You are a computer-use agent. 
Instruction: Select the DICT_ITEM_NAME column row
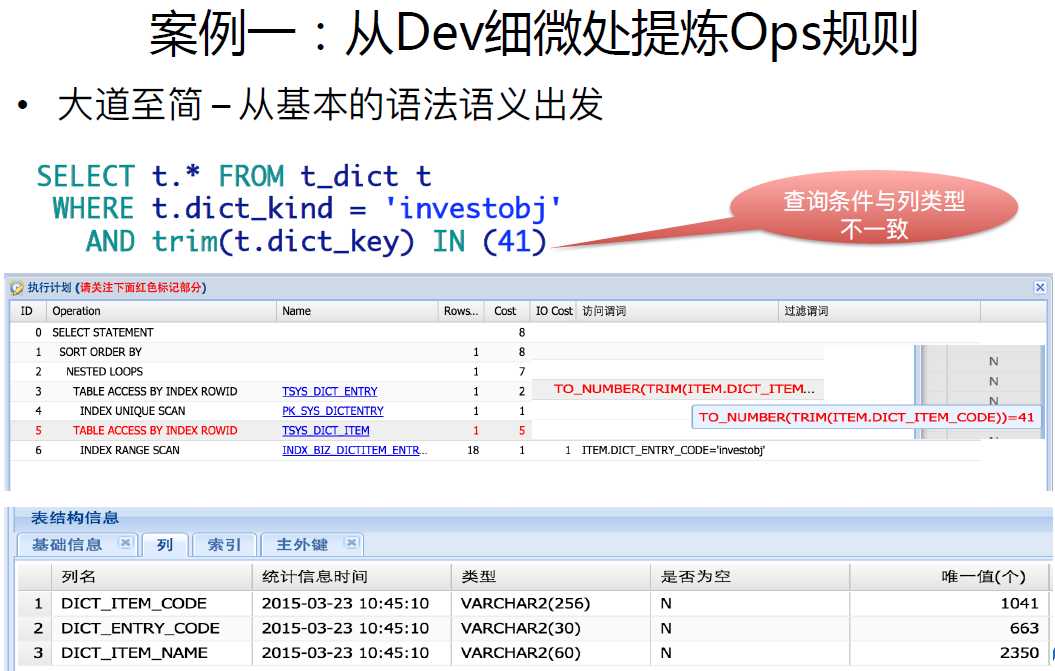pyautogui.click(x=533, y=653)
